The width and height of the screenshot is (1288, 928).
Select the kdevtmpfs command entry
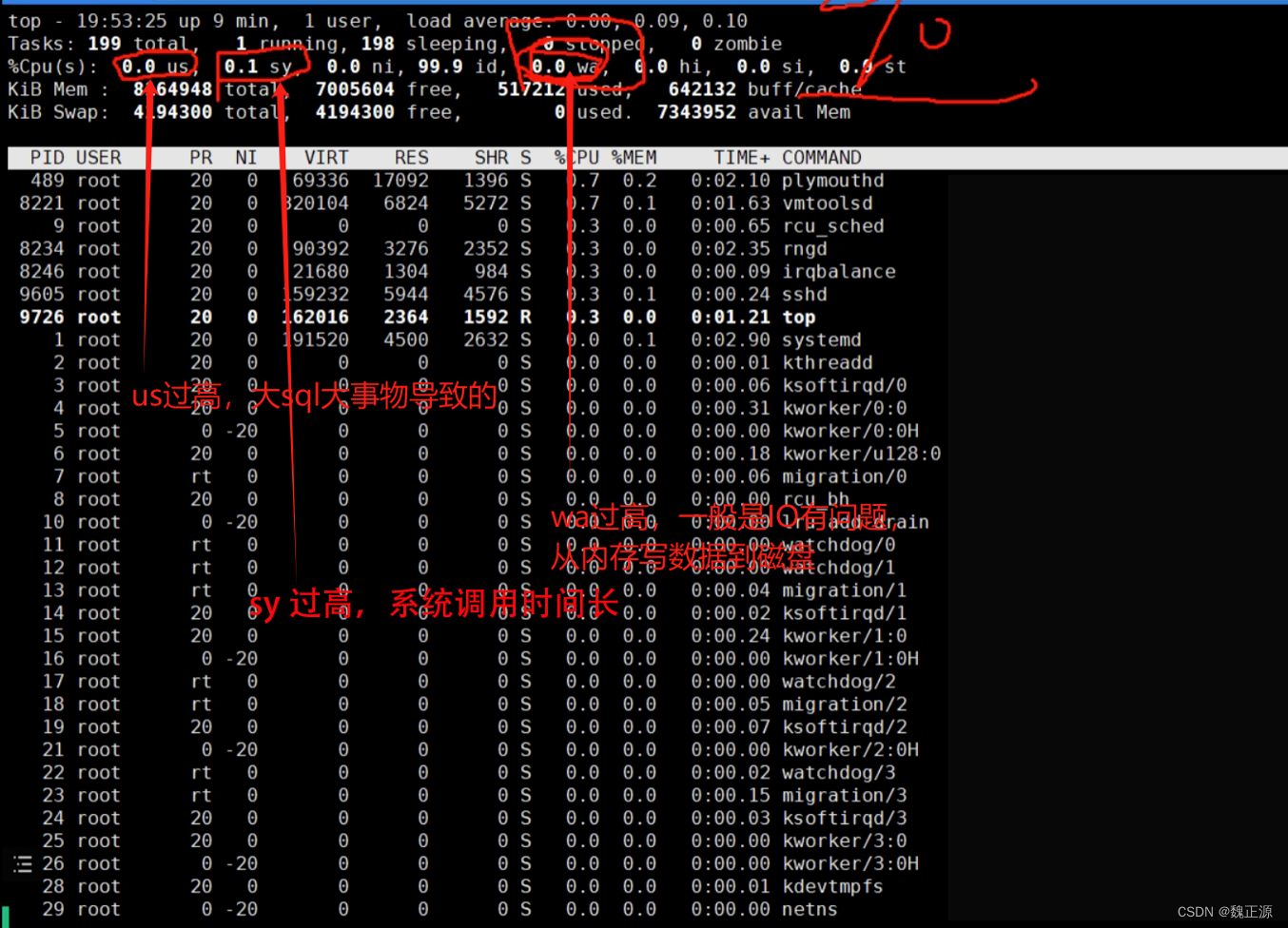tap(833, 887)
